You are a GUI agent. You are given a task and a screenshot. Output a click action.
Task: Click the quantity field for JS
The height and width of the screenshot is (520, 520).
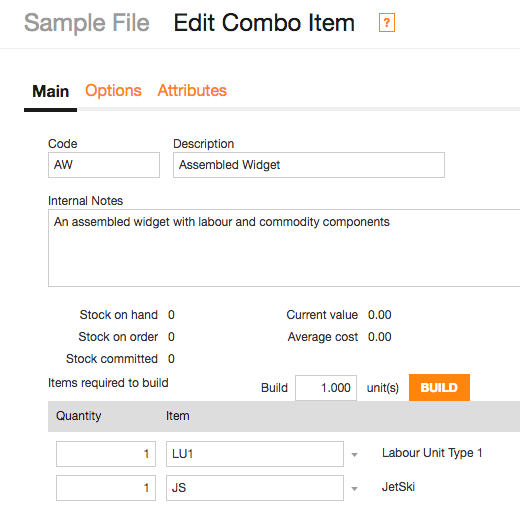coord(106,488)
